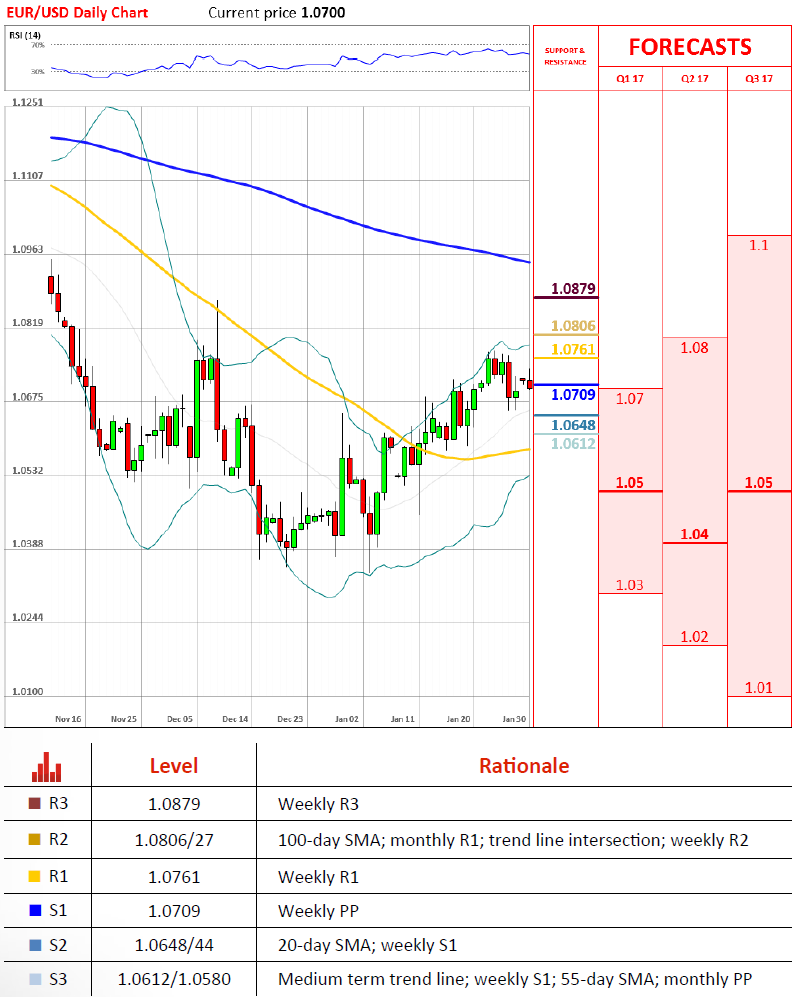Click the level cell 1.0648/44

pos(174,945)
